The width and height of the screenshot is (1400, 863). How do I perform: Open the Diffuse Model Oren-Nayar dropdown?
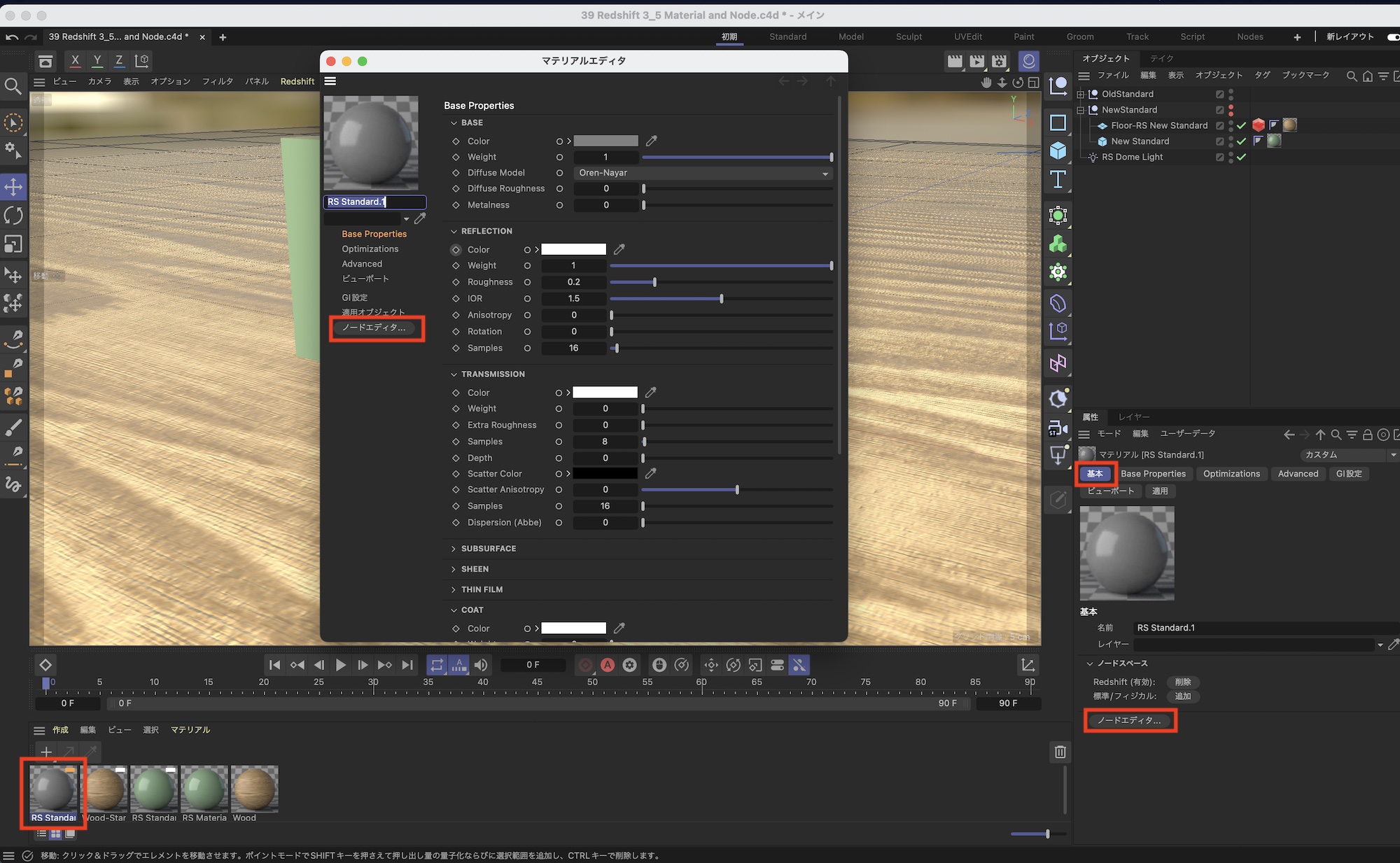tap(703, 173)
